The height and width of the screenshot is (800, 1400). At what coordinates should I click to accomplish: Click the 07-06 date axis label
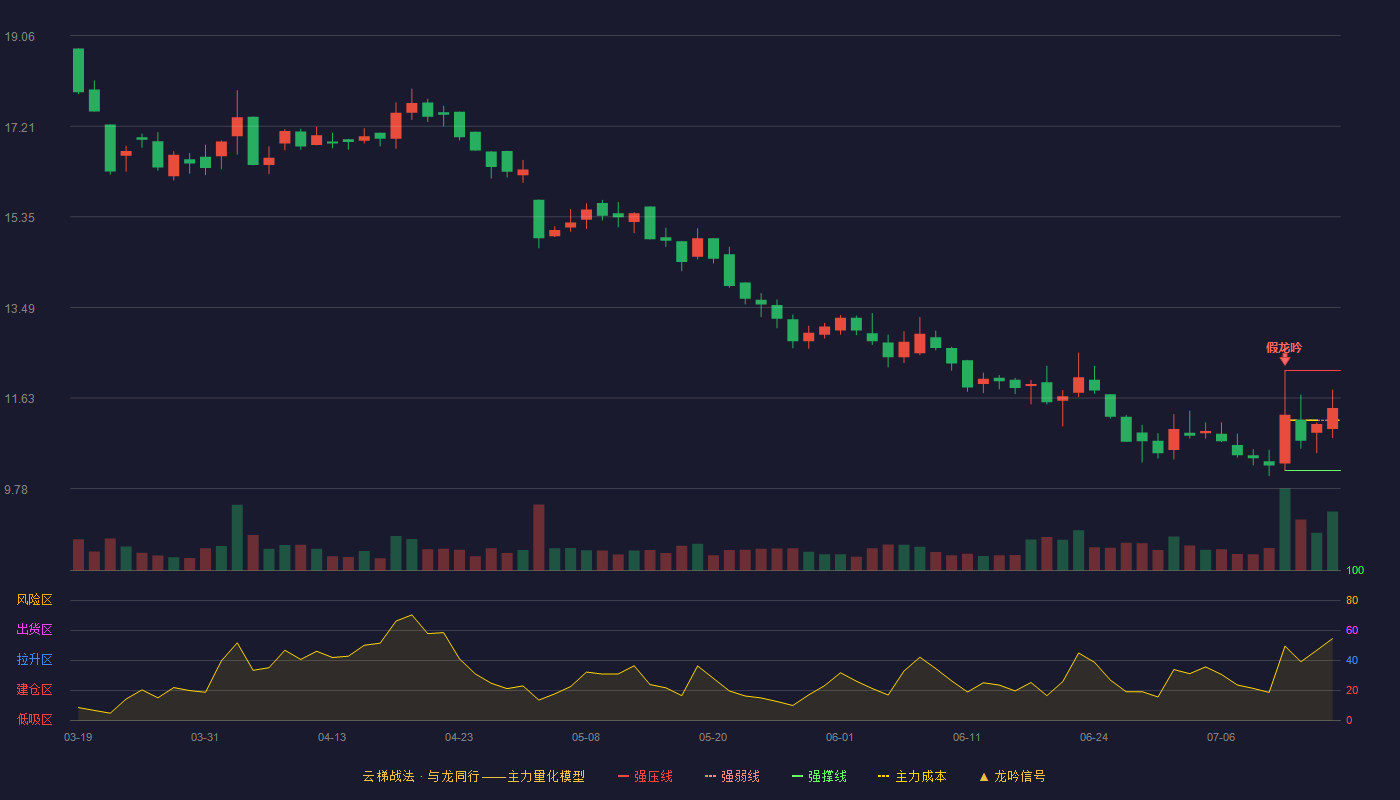coord(1221,737)
